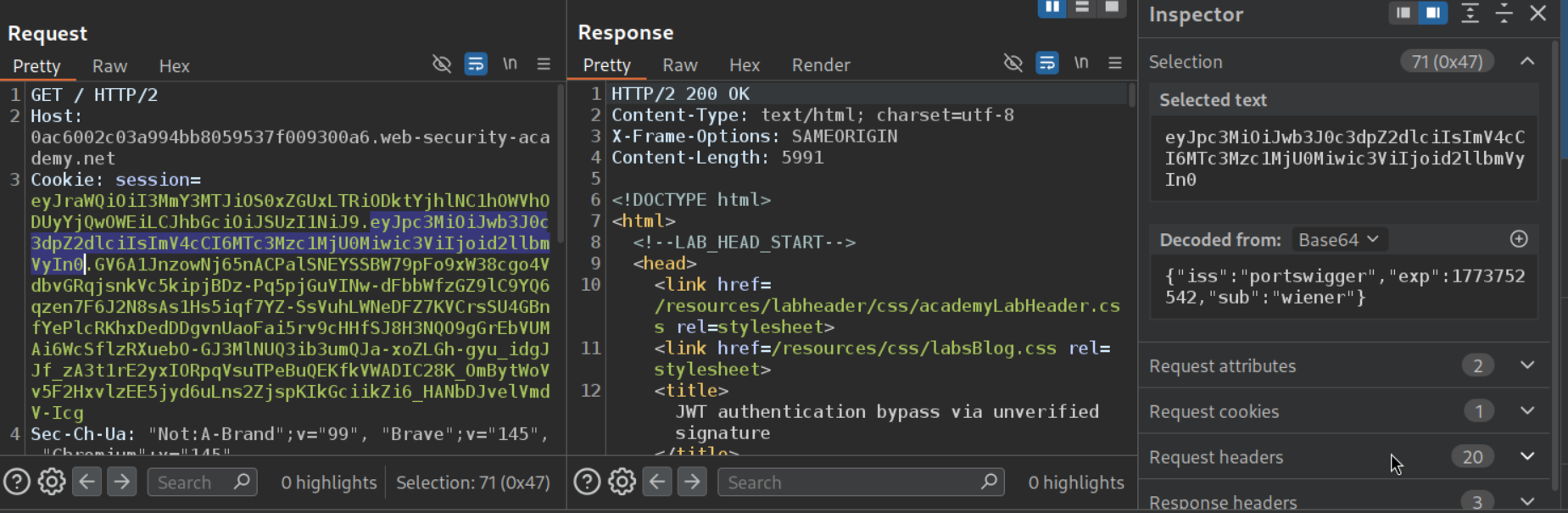The height and width of the screenshot is (513, 1568).
Task: Expand the Request attributes section
Action: (1527, 365)
